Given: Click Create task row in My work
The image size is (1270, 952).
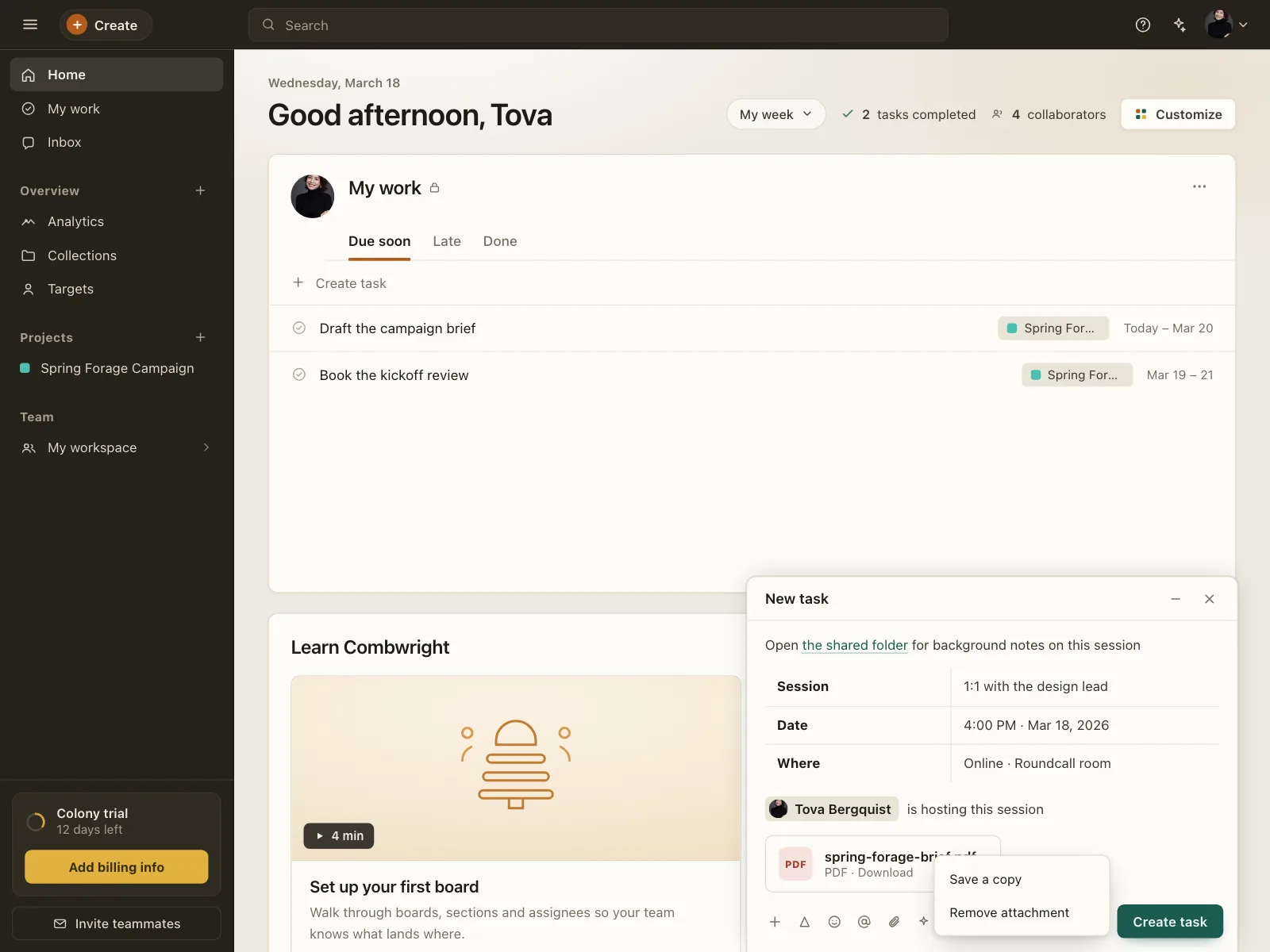Looking at the screenshot, I should coord(752,283).
